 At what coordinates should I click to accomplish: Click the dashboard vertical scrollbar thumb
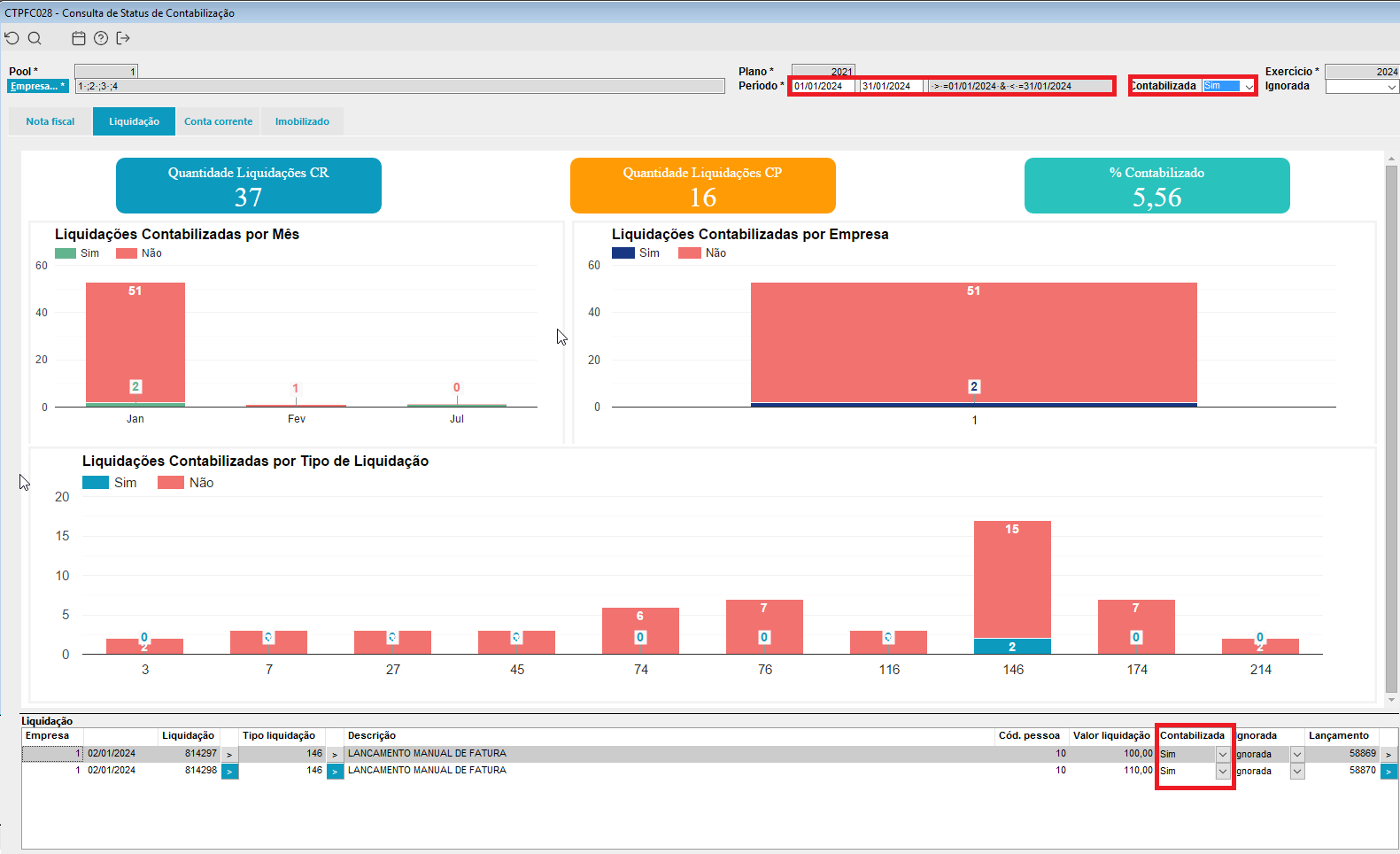pyautogui.click(x=1391, y=429)
